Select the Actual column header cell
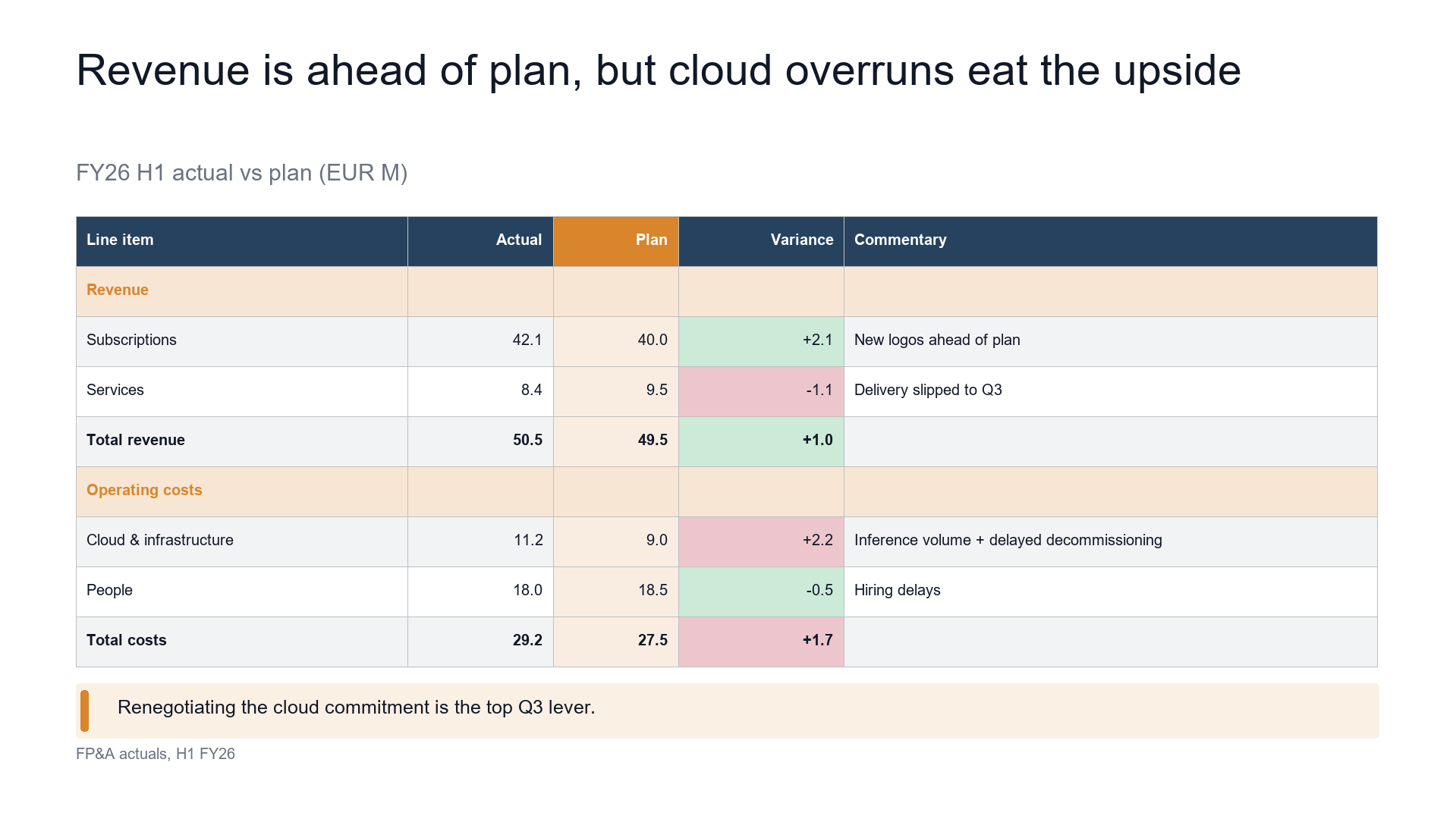 (480, 241)
